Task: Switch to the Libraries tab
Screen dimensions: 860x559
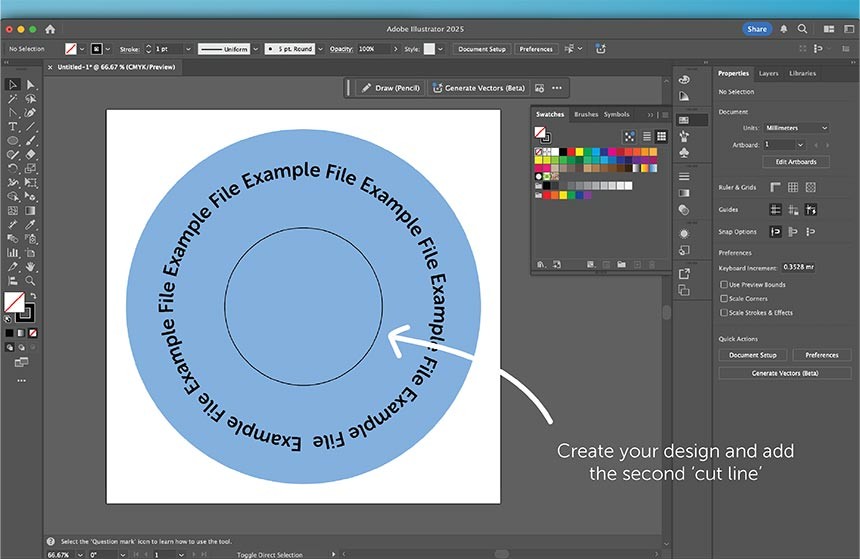Action: pyautogui.click(x=802, y=74)
